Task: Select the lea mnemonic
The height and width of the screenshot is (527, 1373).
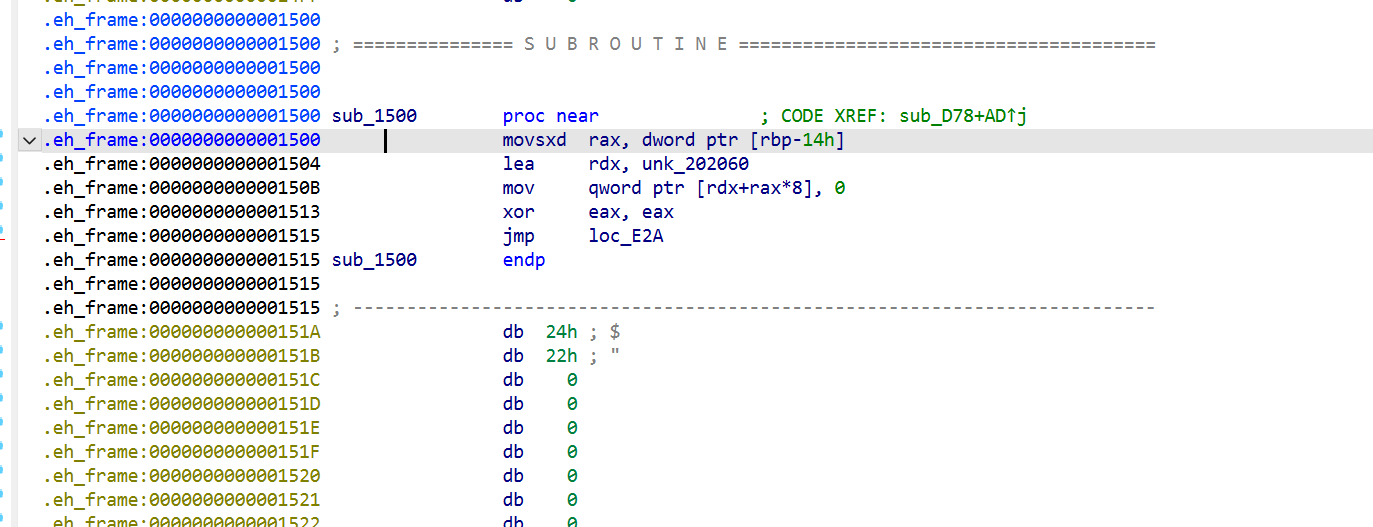Action: [519, 164]
